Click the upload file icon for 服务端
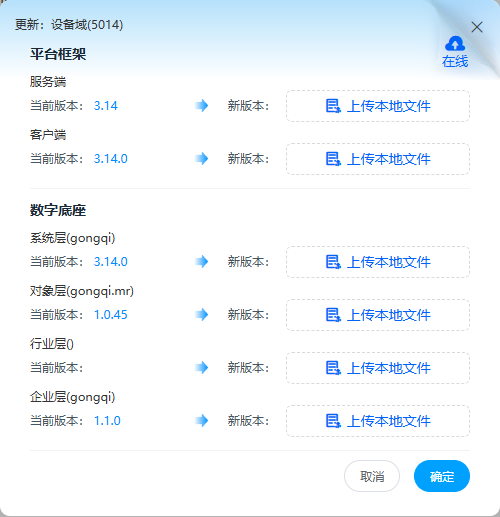The image size is (500, 517). [x=333, y=106]
